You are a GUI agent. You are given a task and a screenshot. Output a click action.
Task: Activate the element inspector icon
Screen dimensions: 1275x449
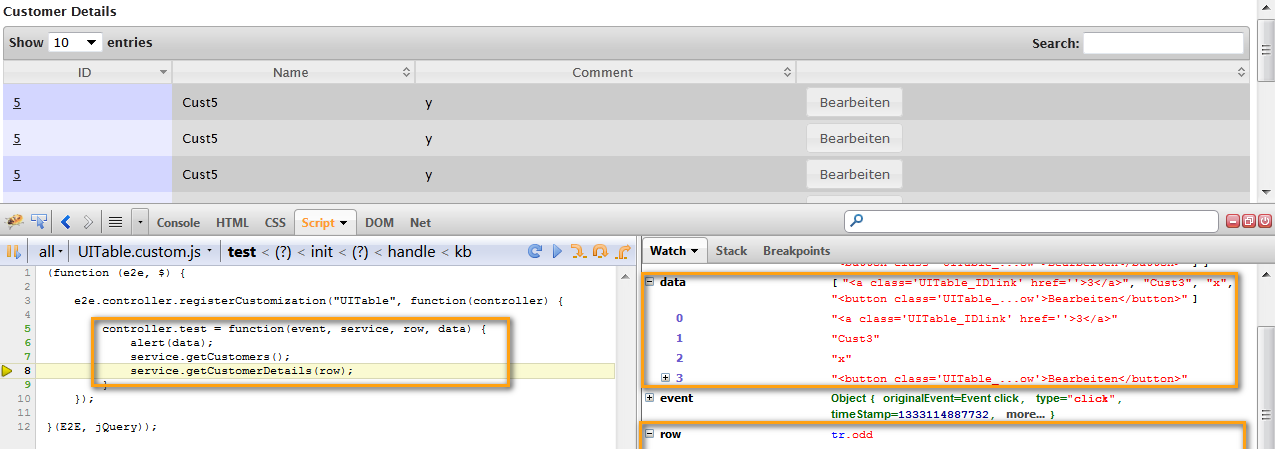pyautogui.click(x=40, y=222)
